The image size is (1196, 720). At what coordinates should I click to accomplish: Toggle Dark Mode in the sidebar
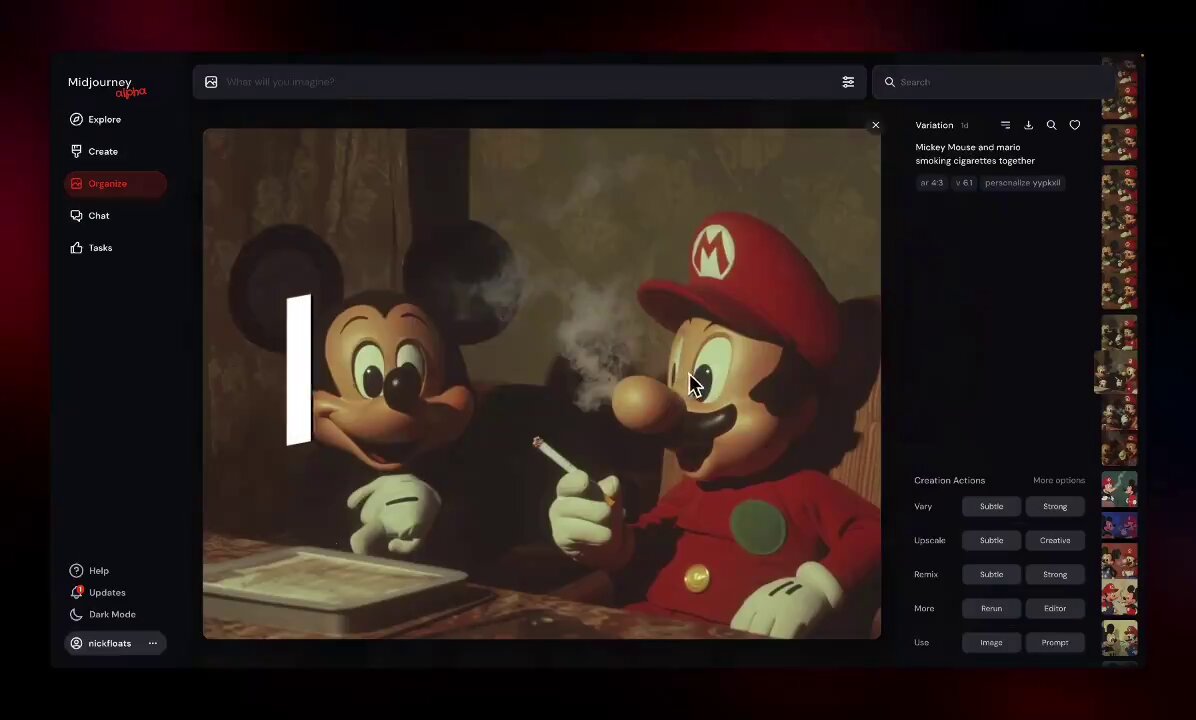[x=103, y=614]
